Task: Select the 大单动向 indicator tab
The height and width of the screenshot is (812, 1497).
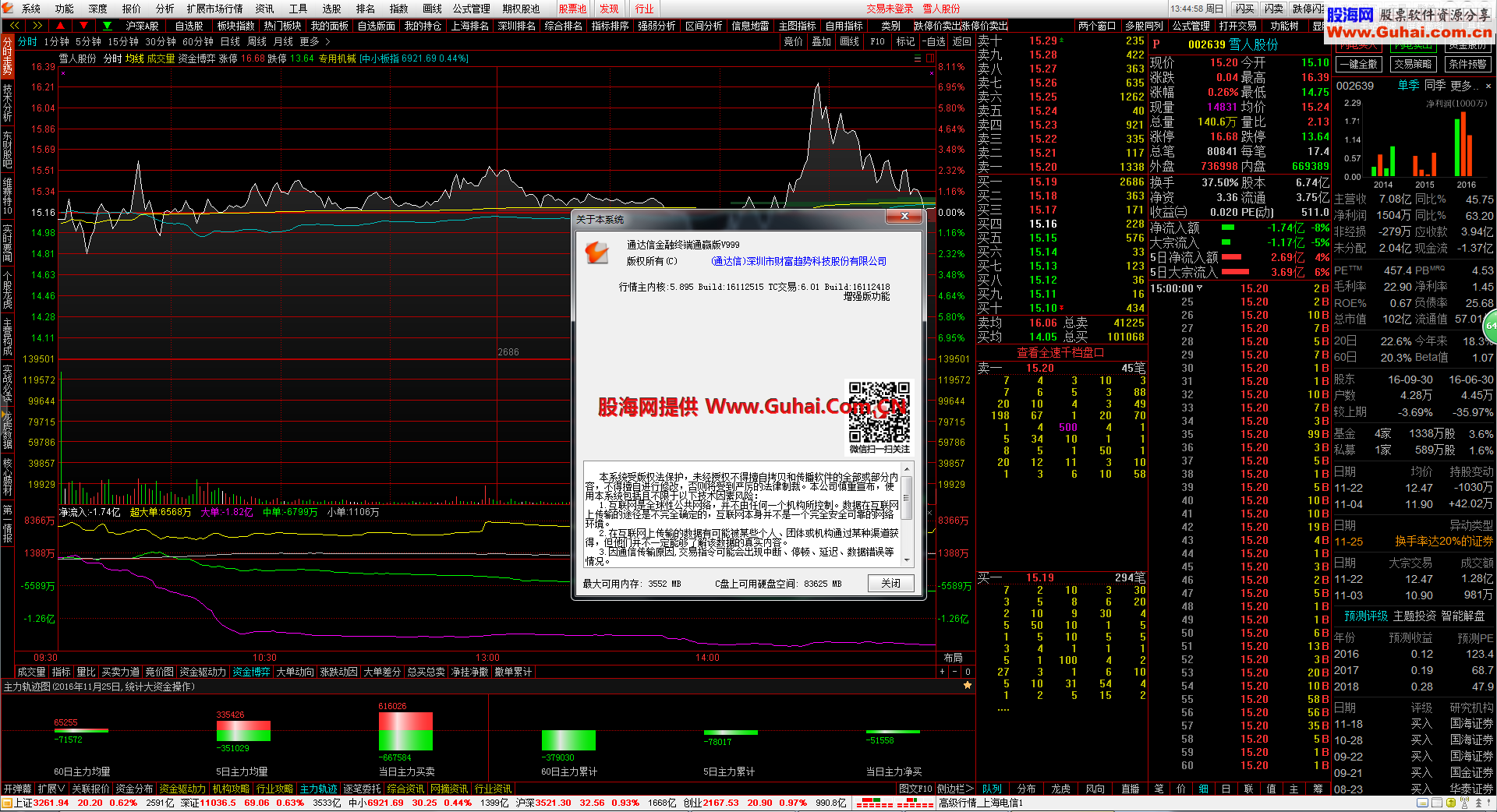Action: click(295, 672)
